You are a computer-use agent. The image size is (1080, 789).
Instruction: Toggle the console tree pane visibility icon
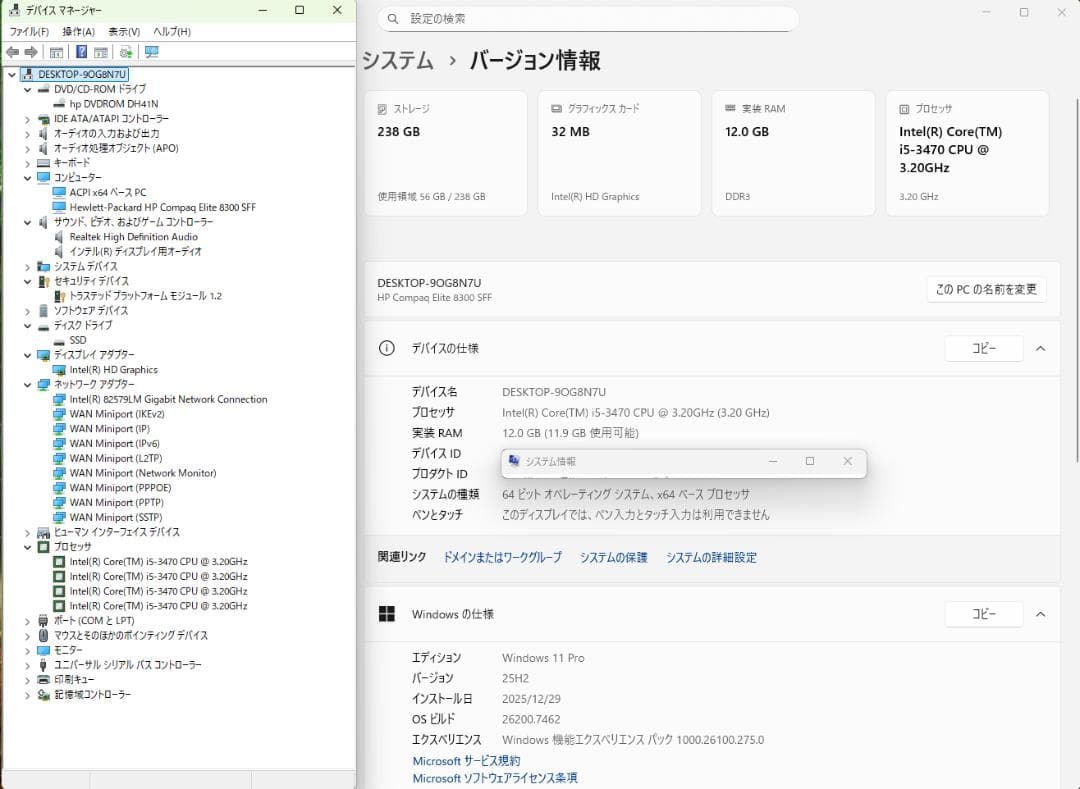point(55,51)
